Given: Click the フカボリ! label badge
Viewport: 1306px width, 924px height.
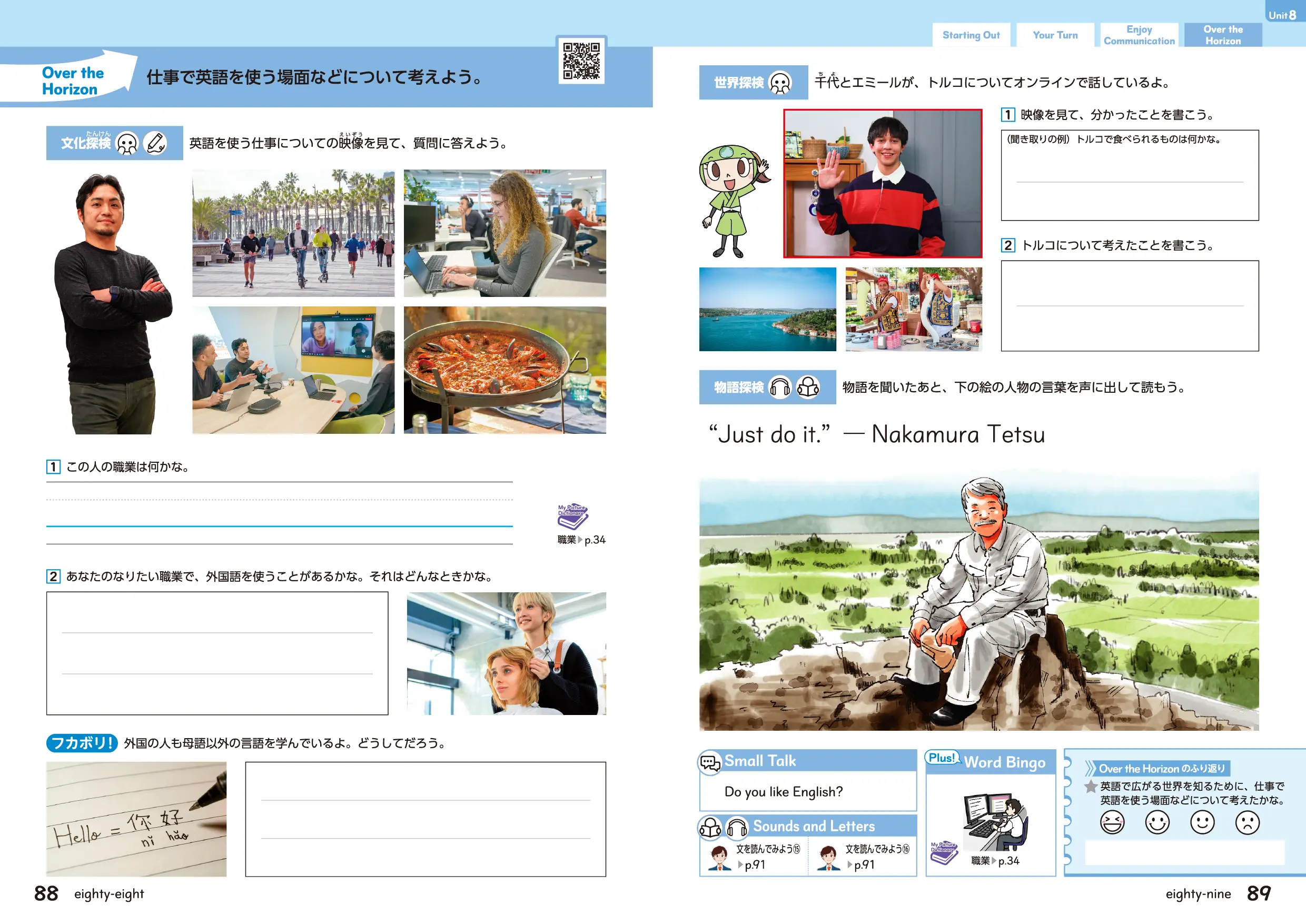Looking at the screenshot, I should coord(82,742).
